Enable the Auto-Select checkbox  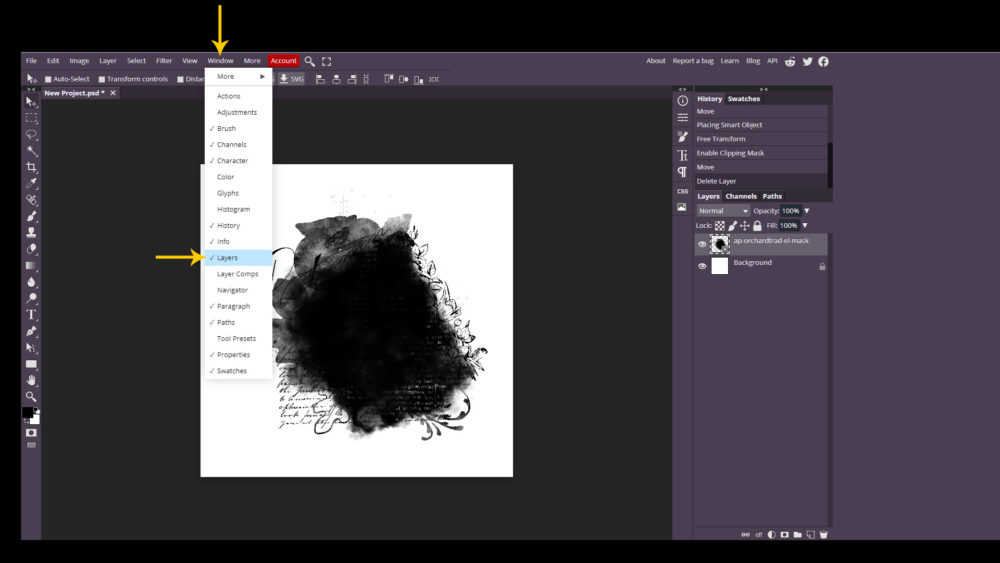(47, 79)
